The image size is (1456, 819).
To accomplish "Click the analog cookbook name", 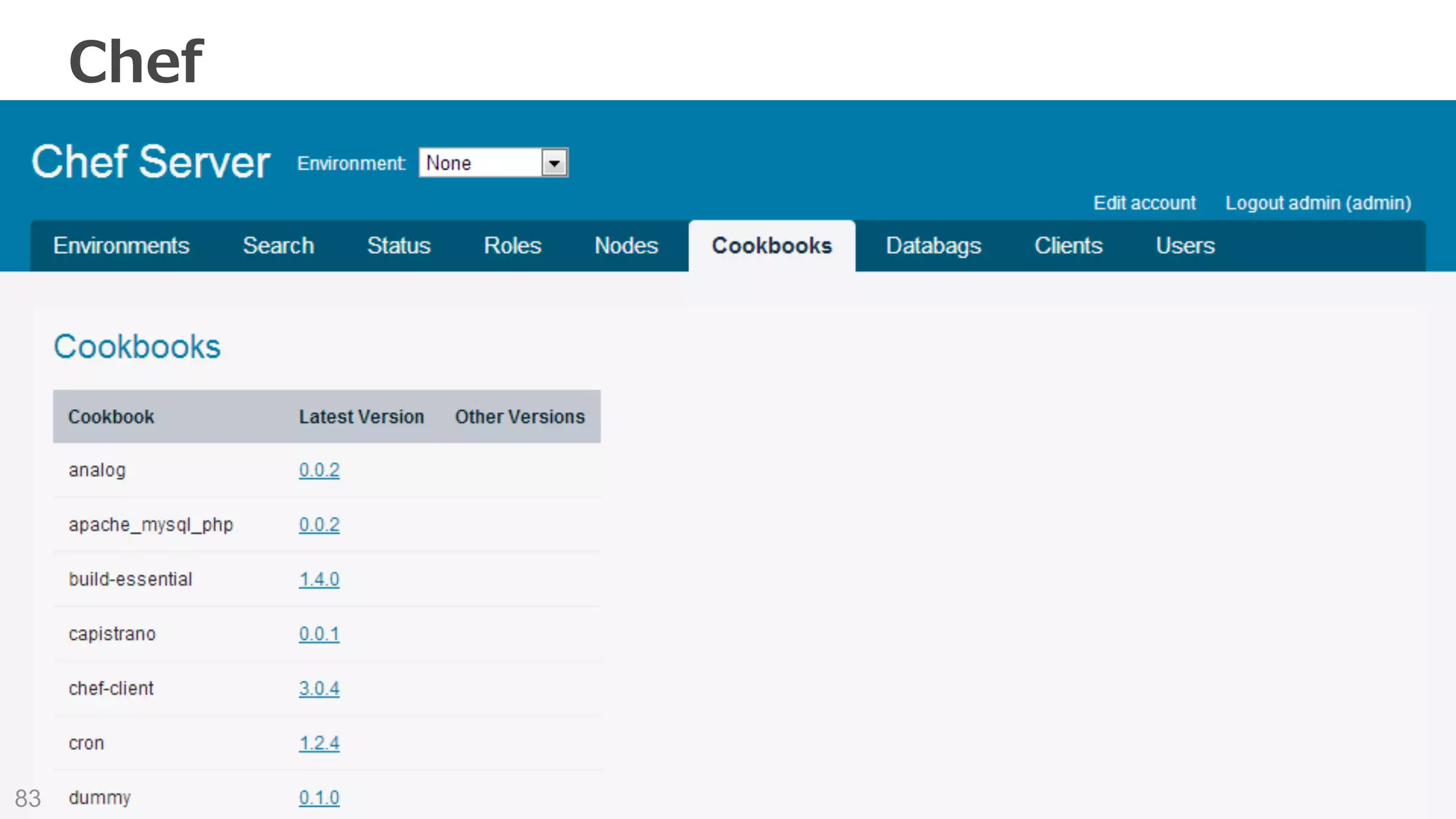I will 97,471.
